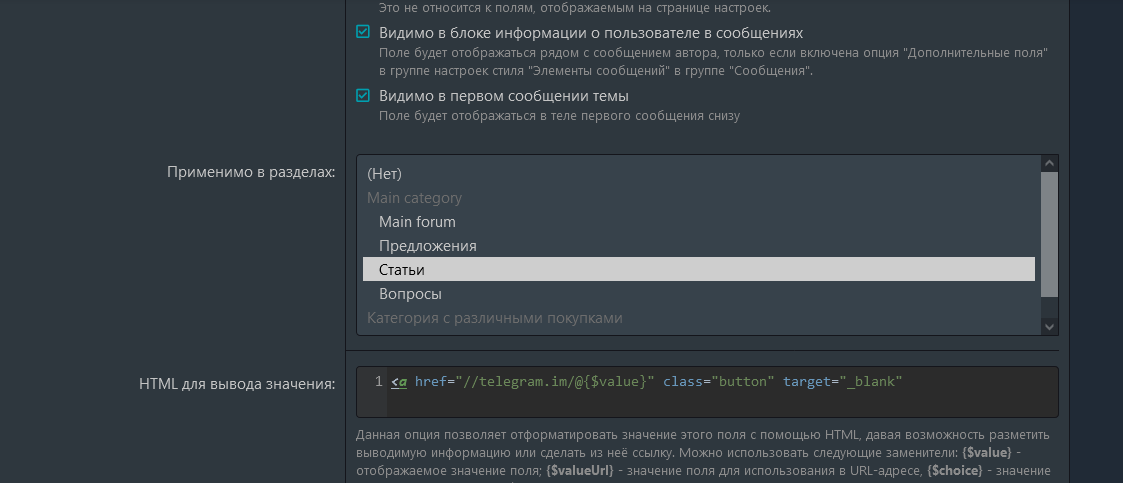The height and width of the screenshot is (483, 1123).
Task: Uncheck "Видимо в первом сообщении темы" checkbox
Action: 363,96
